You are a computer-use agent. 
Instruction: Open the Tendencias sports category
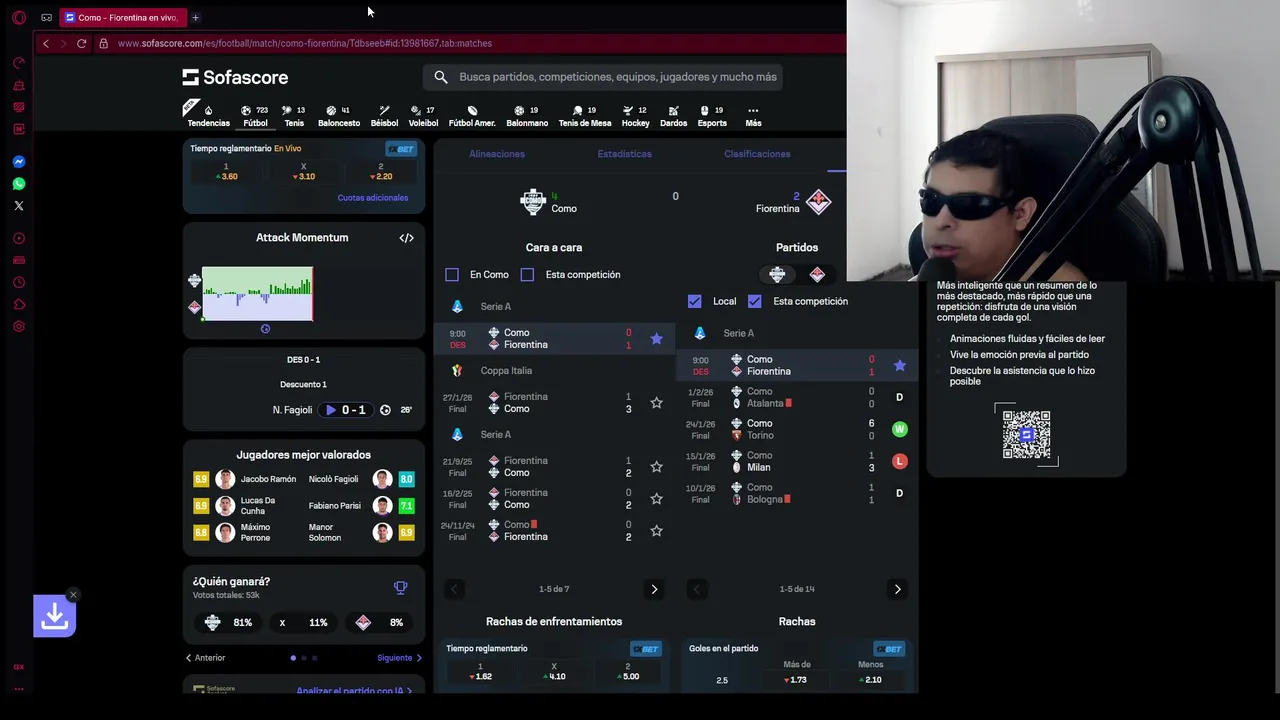[x=208, y=116]
